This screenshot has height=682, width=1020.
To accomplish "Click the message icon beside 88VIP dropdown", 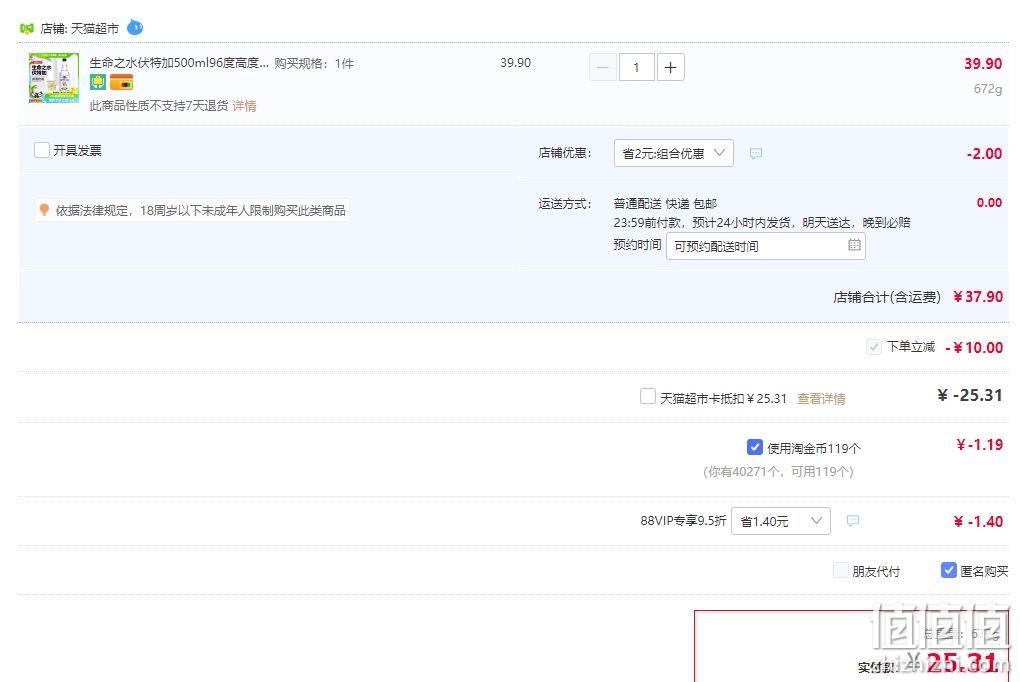I will coord(852,521).
